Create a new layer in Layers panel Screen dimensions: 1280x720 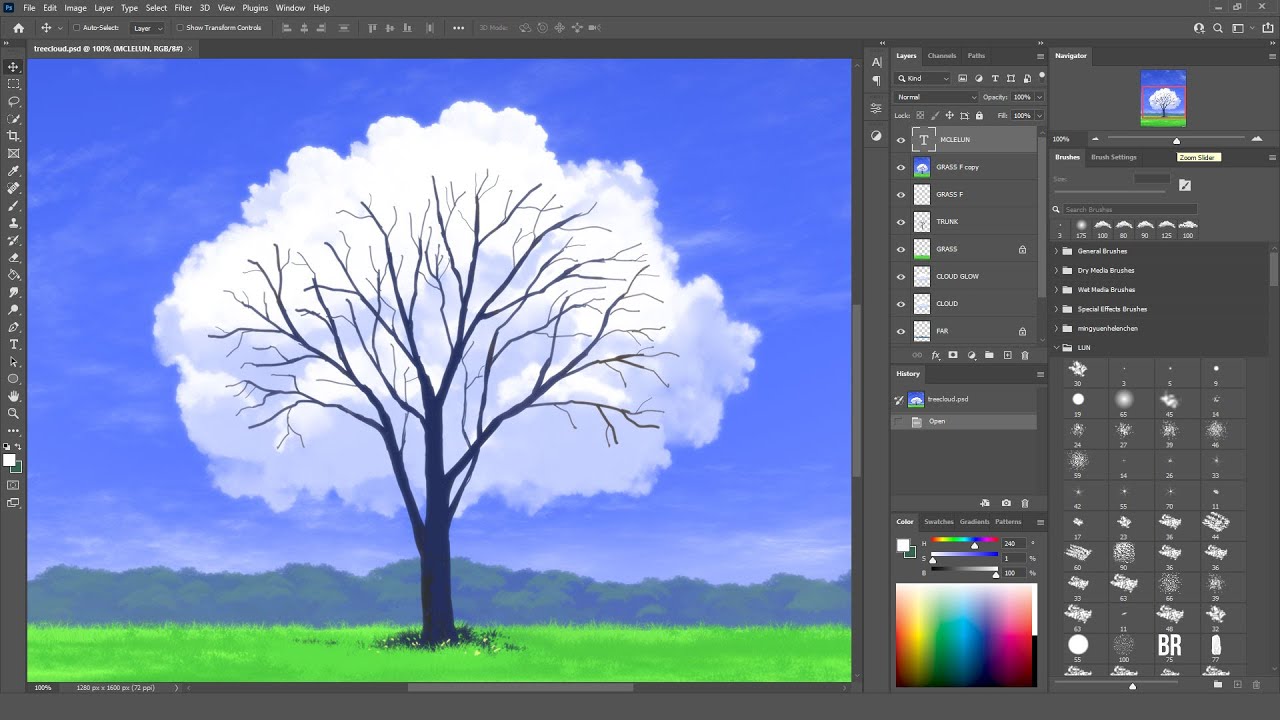[x=1007, y=355]
